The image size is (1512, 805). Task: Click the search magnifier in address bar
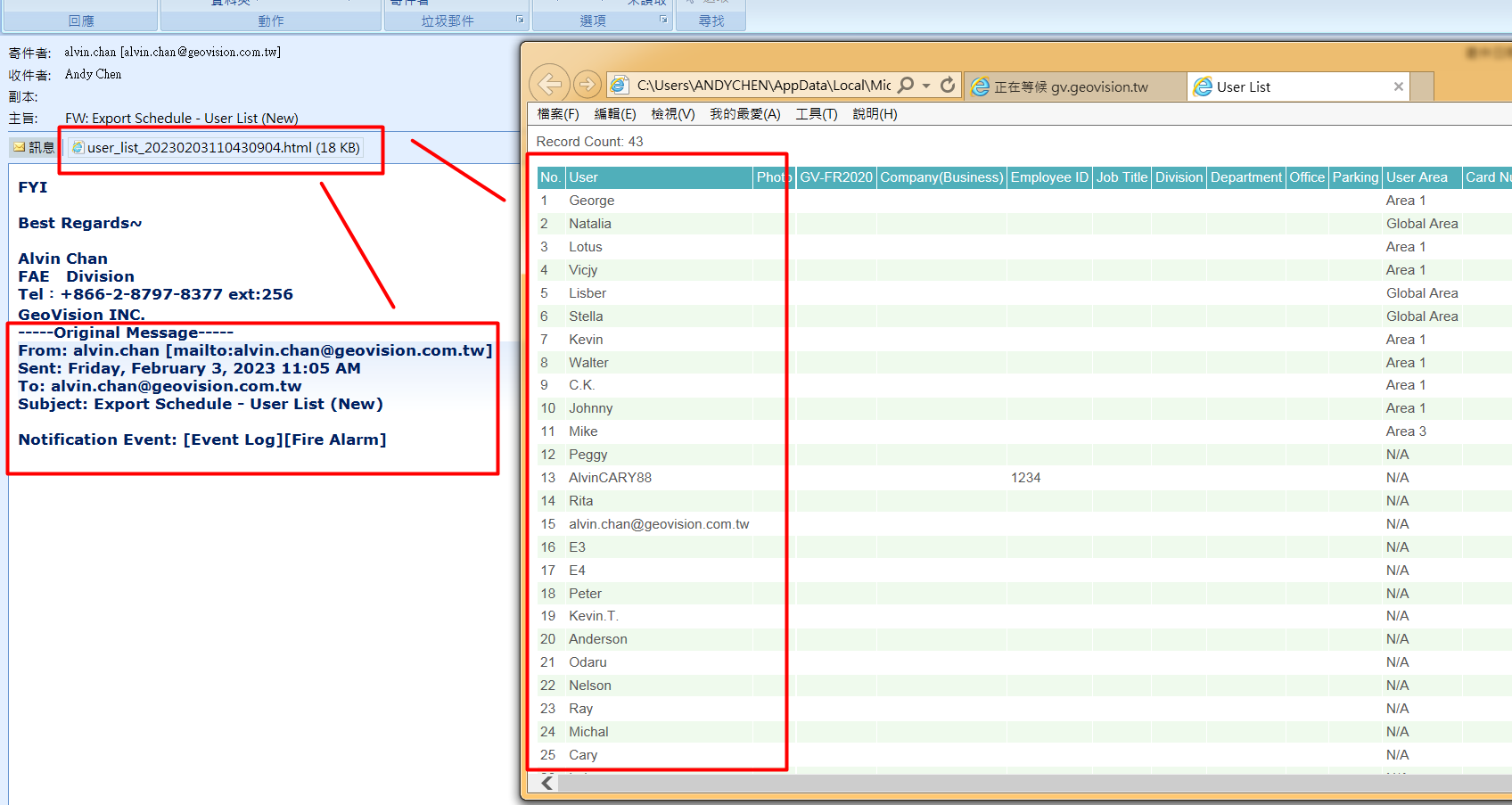pyautogui.click(x=906, y=85)
